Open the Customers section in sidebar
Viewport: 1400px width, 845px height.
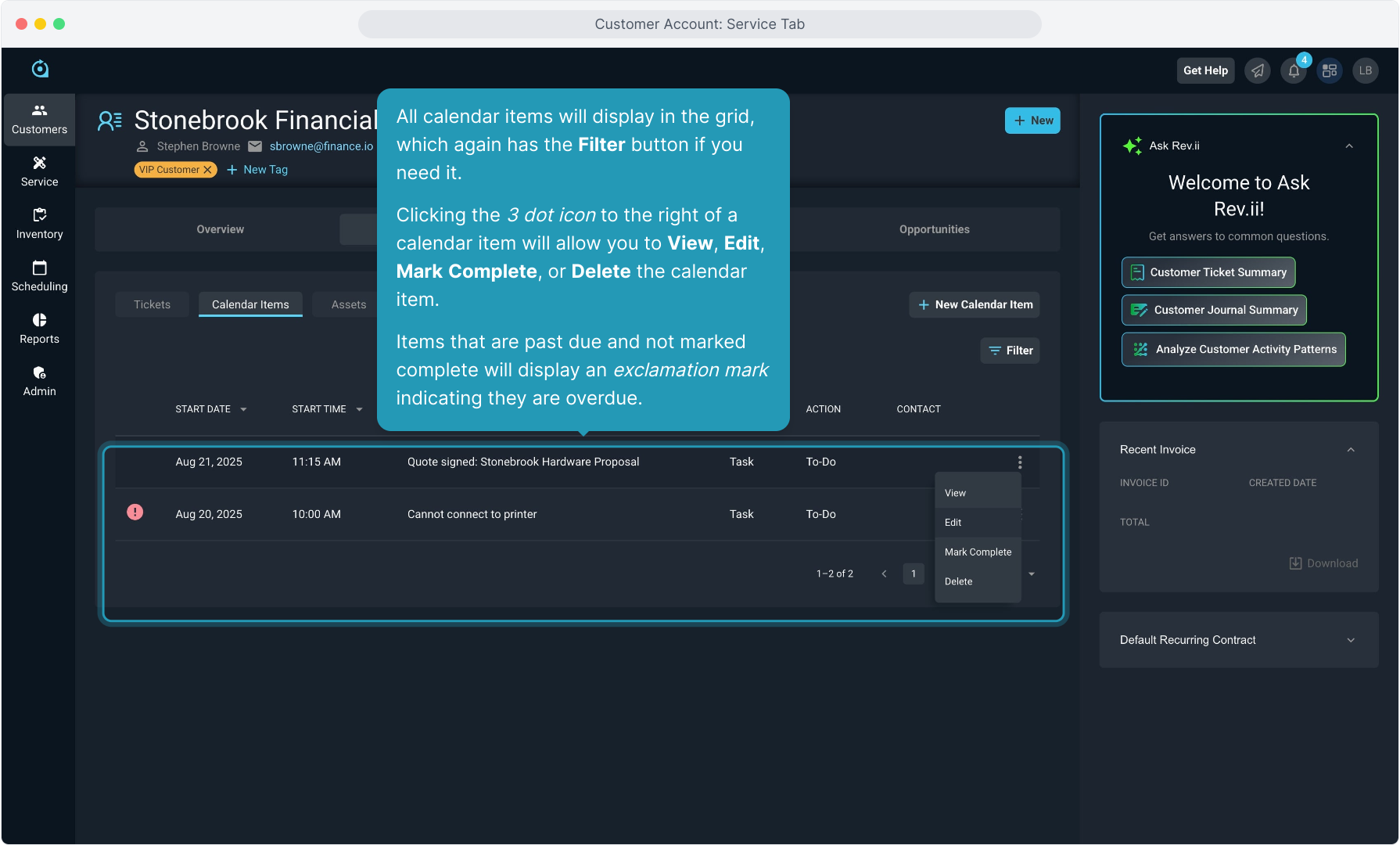click(39, 120)
